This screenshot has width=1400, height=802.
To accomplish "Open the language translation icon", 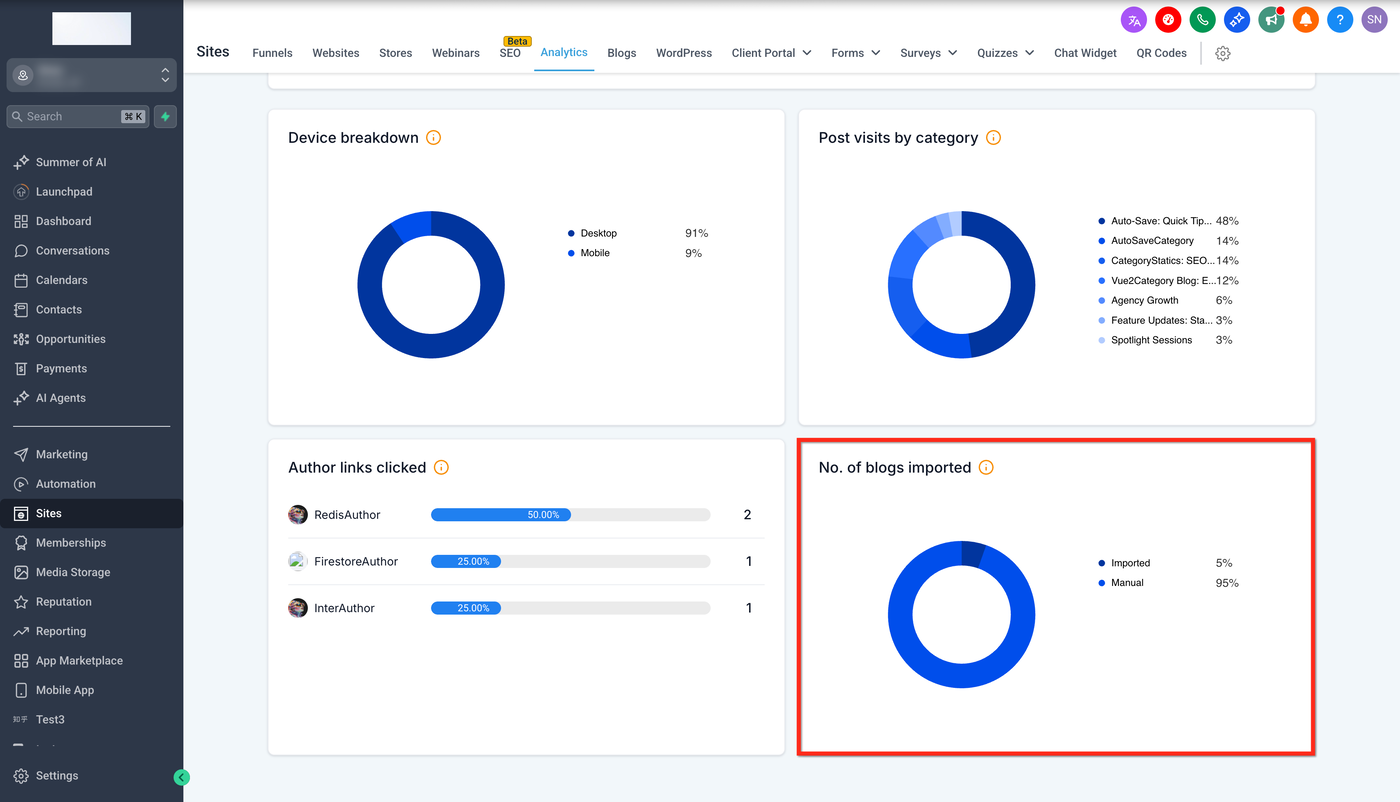I will point(1134,19).
